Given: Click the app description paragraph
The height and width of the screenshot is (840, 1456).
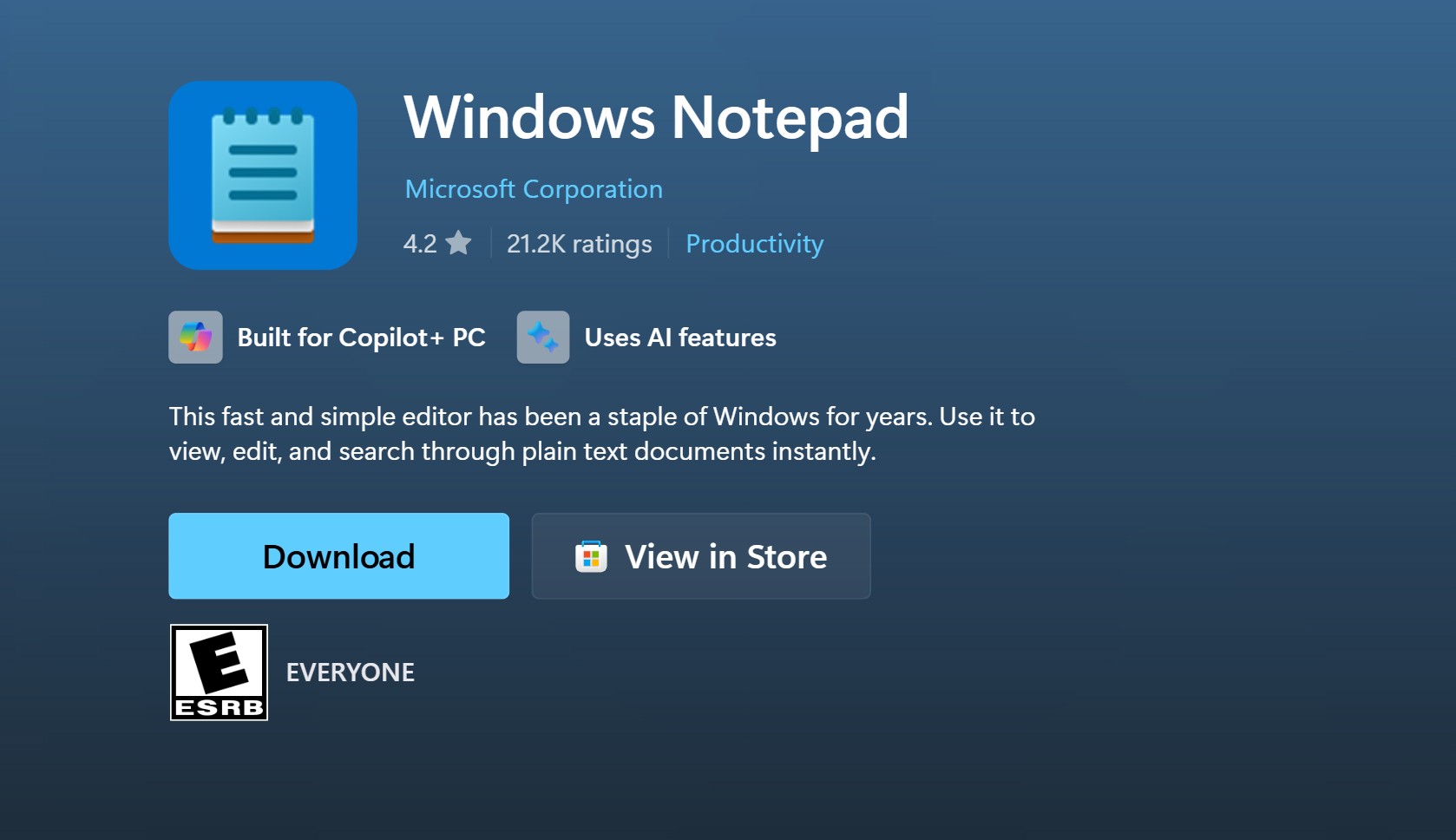Looking at the screenshot, I should click(x=601, y=434).
